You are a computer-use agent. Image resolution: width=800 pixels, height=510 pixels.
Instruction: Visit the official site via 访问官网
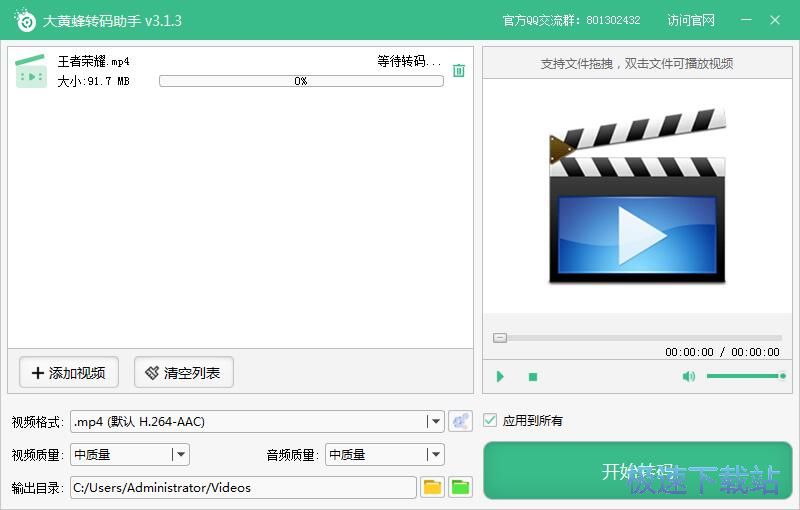tap(691, 20)
